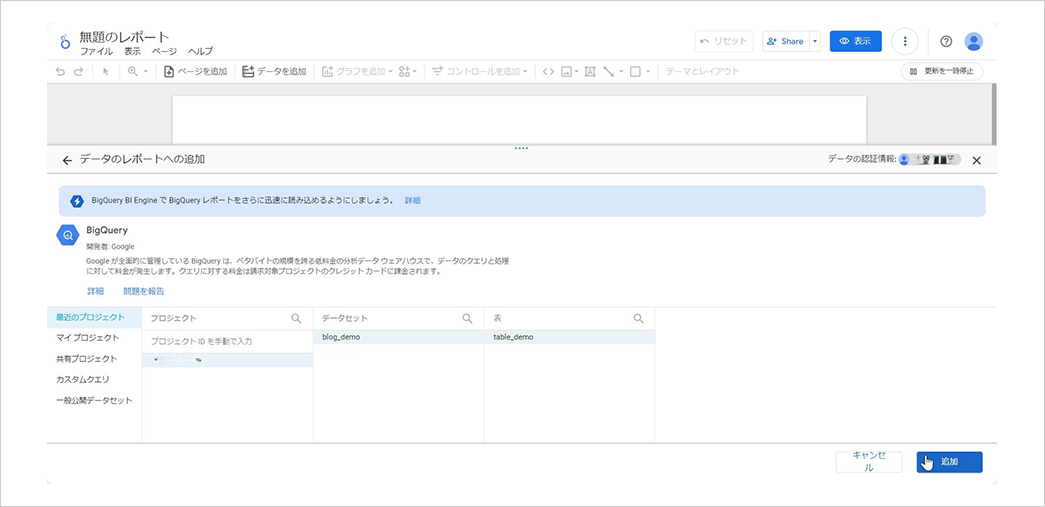Click 問題を報告 link
This screenshot has width=1045, height=507.
[143, 291]
